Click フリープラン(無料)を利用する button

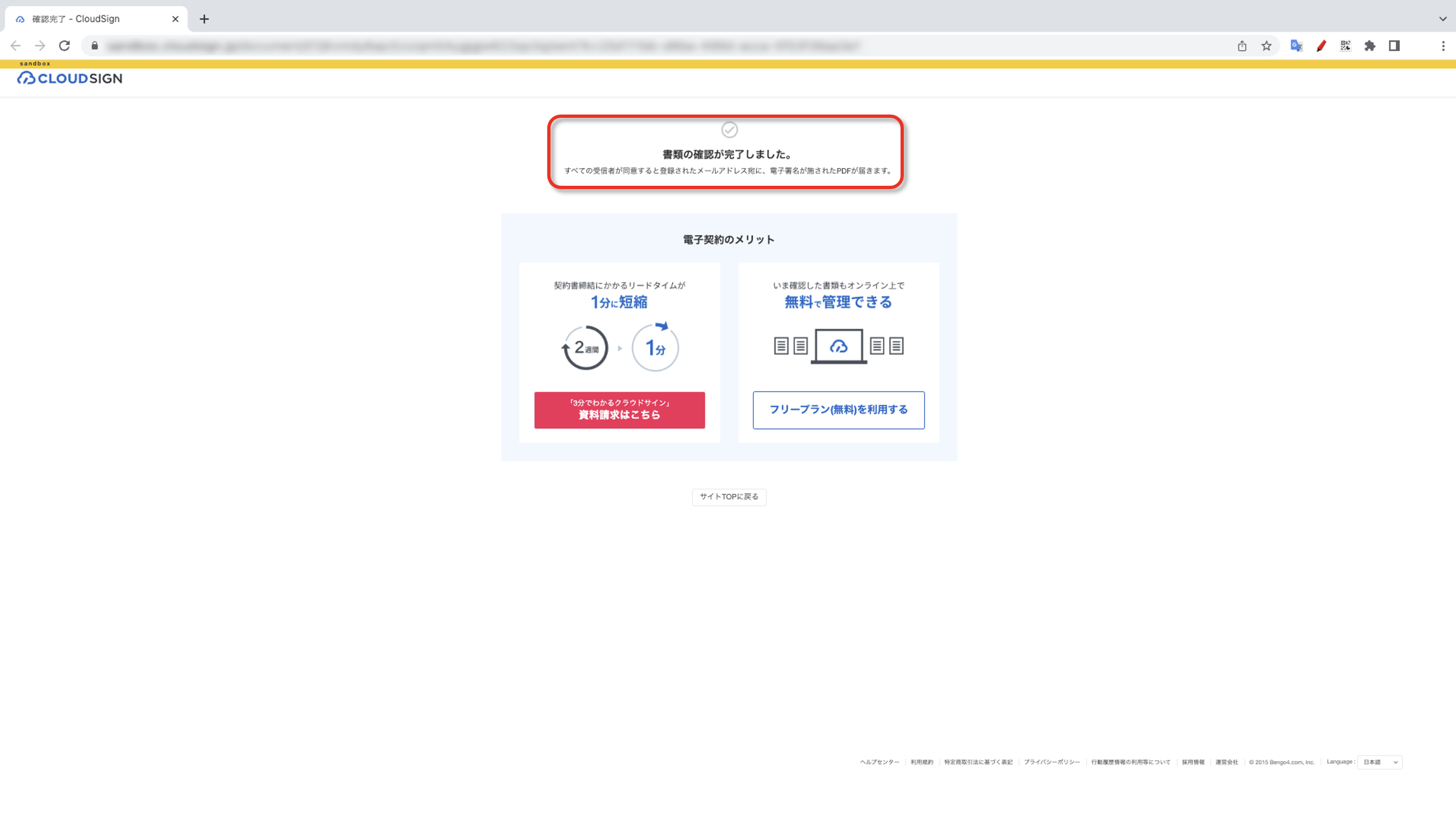click(838, 410)
